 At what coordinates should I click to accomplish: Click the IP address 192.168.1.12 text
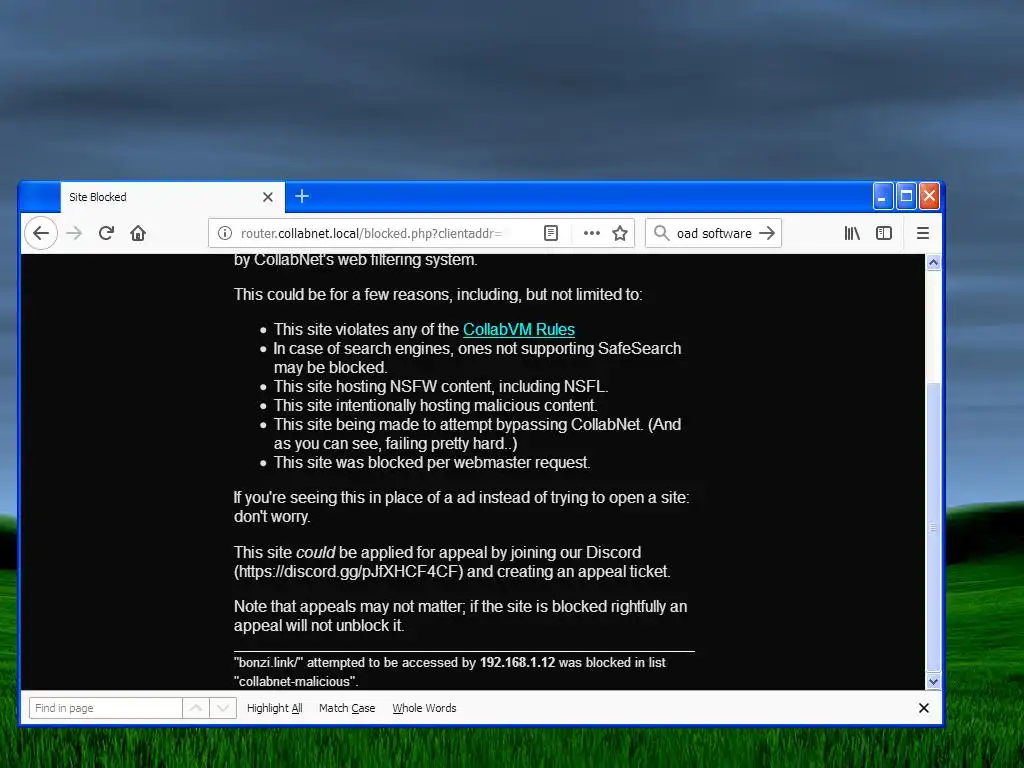coord(517,662)
